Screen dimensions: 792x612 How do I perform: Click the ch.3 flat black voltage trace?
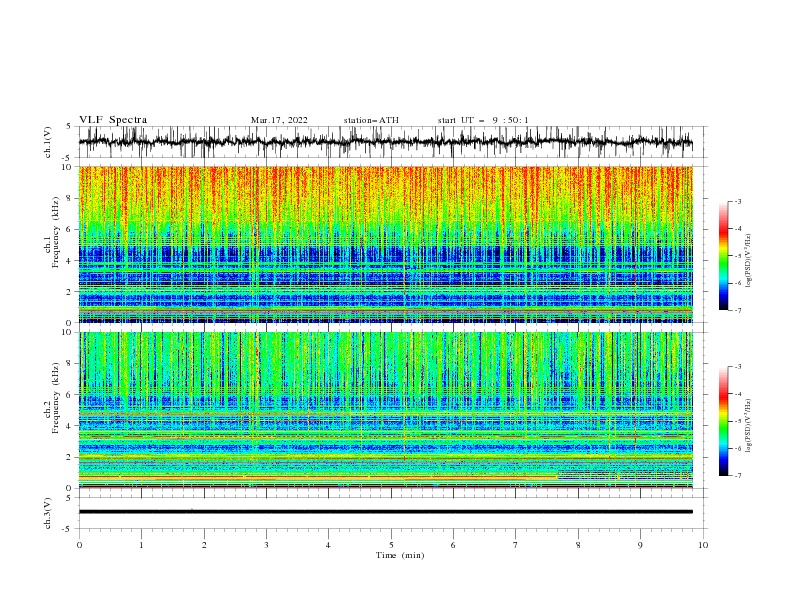tap(385, 512)
